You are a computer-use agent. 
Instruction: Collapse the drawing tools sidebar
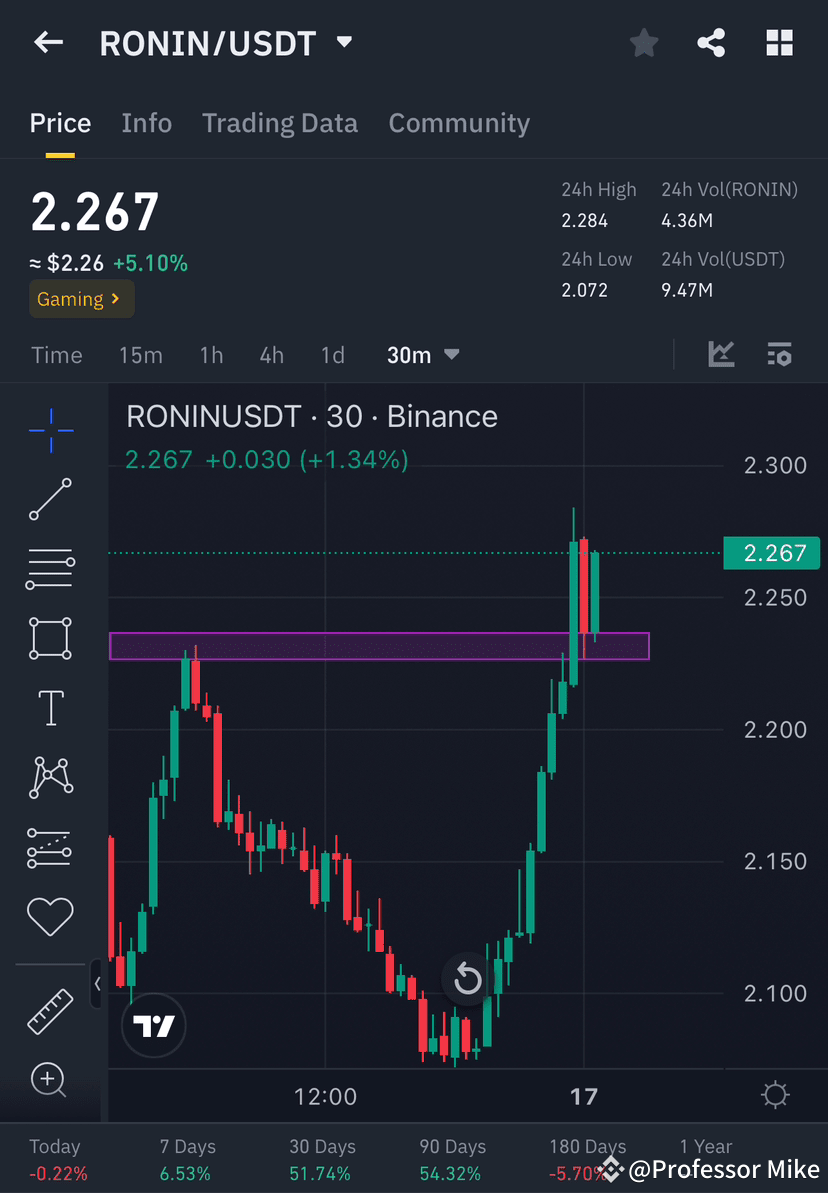(x=97, y=984)
